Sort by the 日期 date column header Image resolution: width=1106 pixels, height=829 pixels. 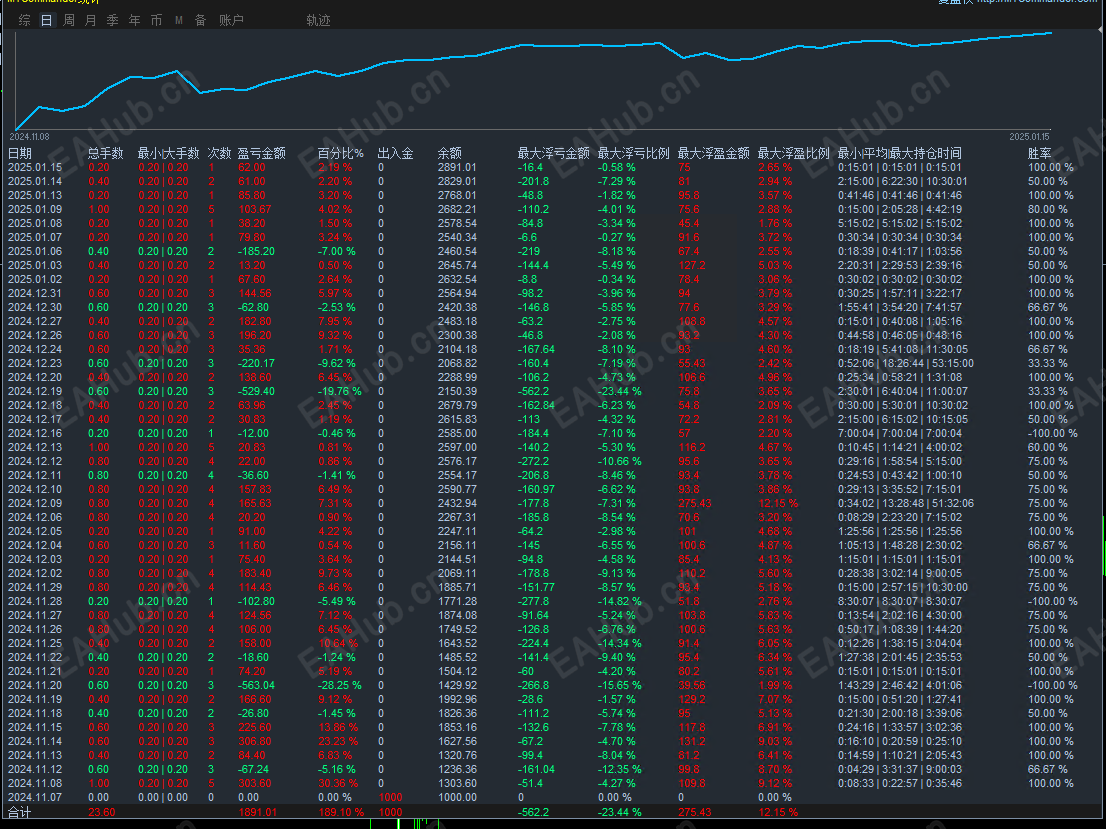coord(20,153)
